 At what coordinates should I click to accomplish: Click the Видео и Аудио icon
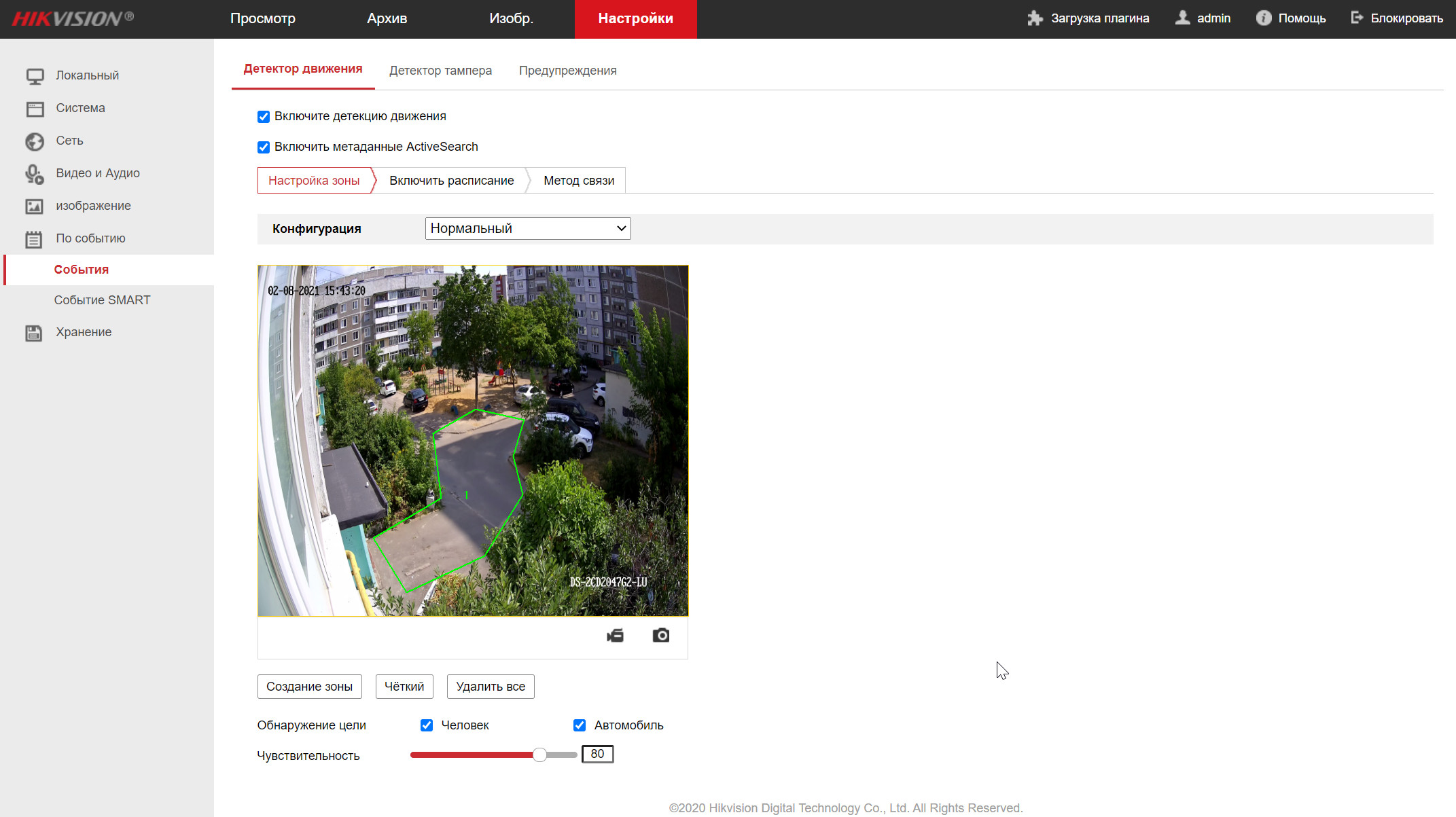[35, 174]
